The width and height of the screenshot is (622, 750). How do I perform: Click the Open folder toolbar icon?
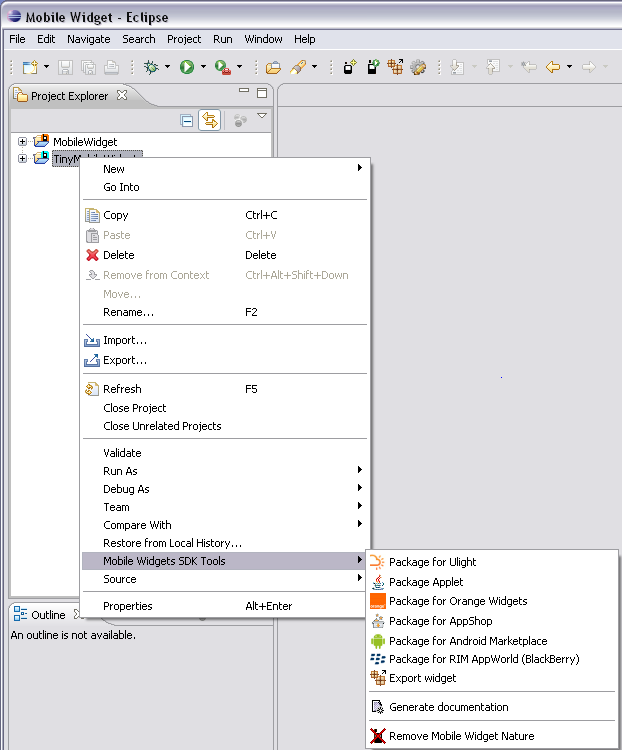[x=273, y=67]
